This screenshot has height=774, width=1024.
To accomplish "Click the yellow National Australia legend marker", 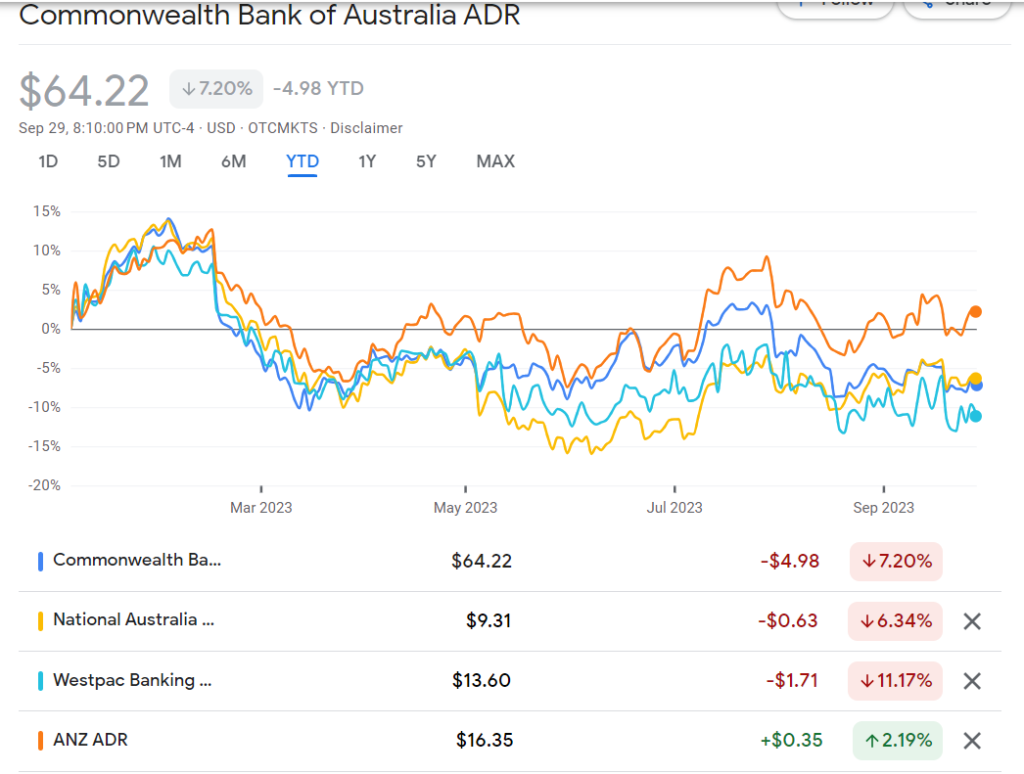I will pos(40,621).
